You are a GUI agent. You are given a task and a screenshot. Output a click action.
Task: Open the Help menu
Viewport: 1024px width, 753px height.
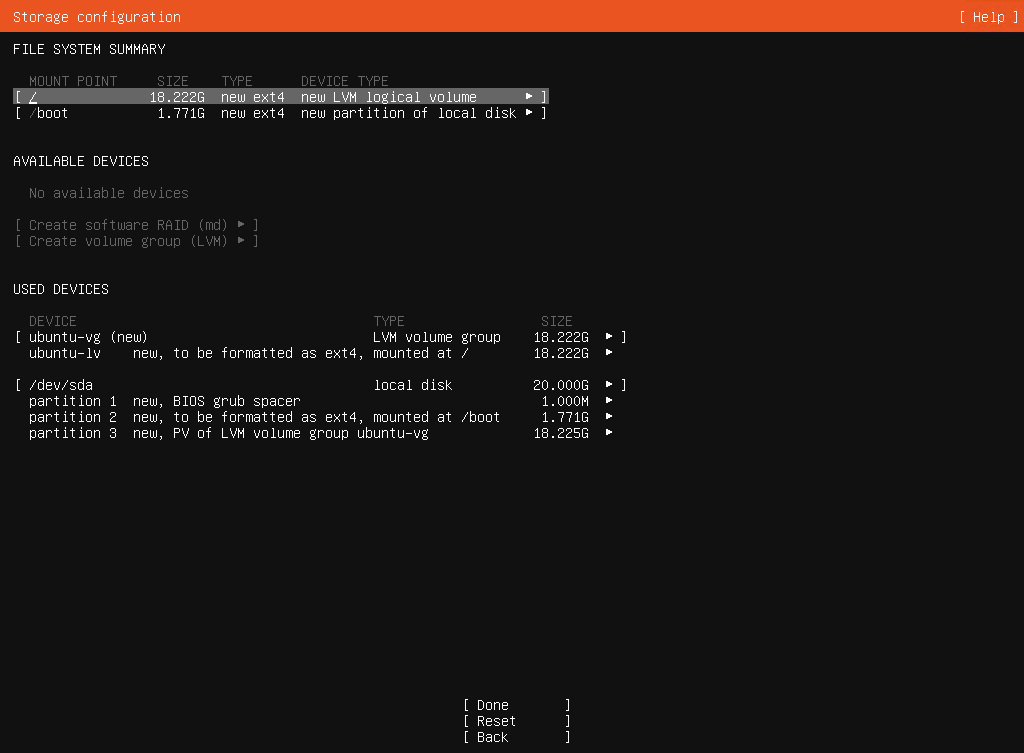point(989,17)
